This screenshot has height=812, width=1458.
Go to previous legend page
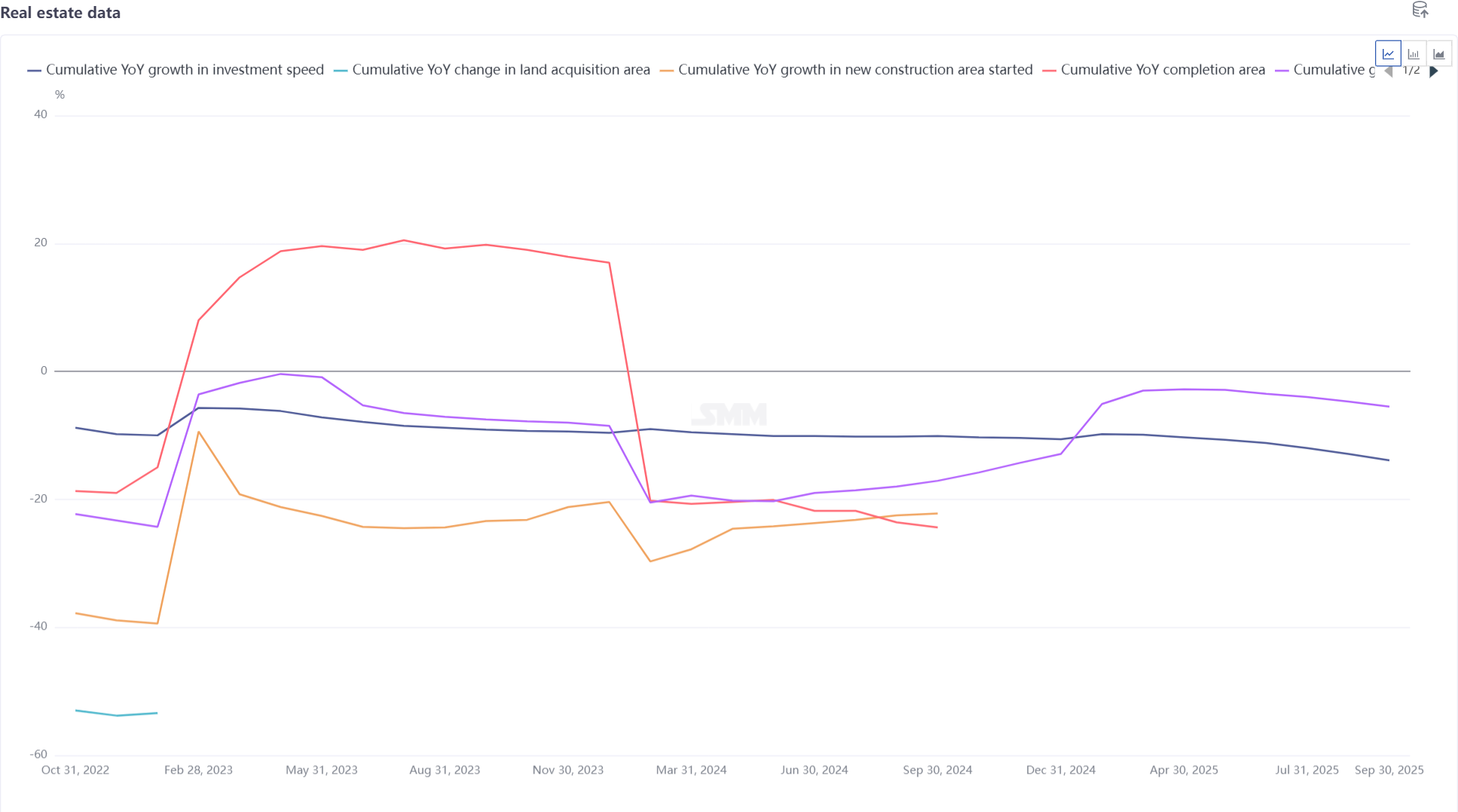coord(1389,72)
